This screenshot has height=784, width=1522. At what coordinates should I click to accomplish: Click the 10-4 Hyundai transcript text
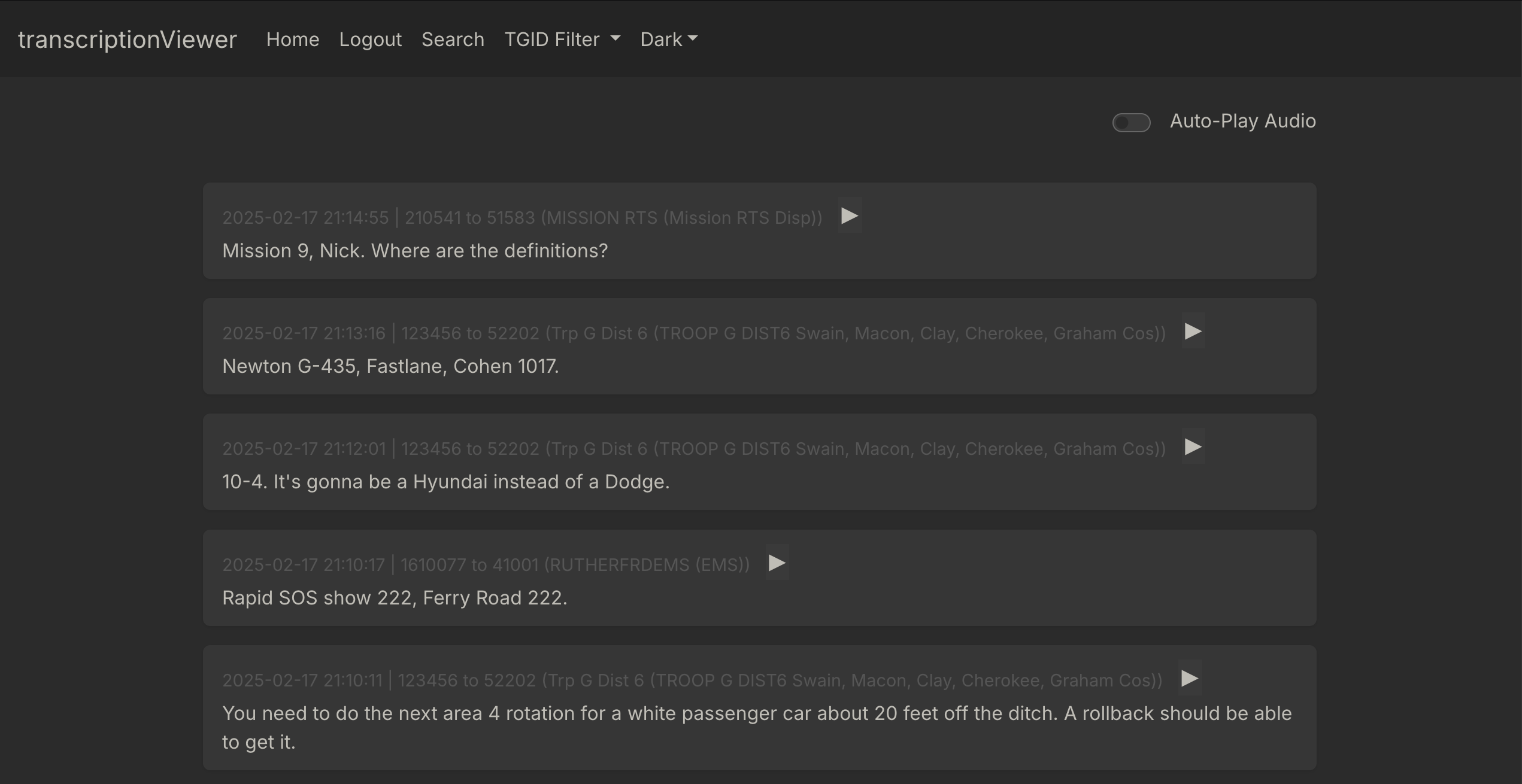click(445, 482)
